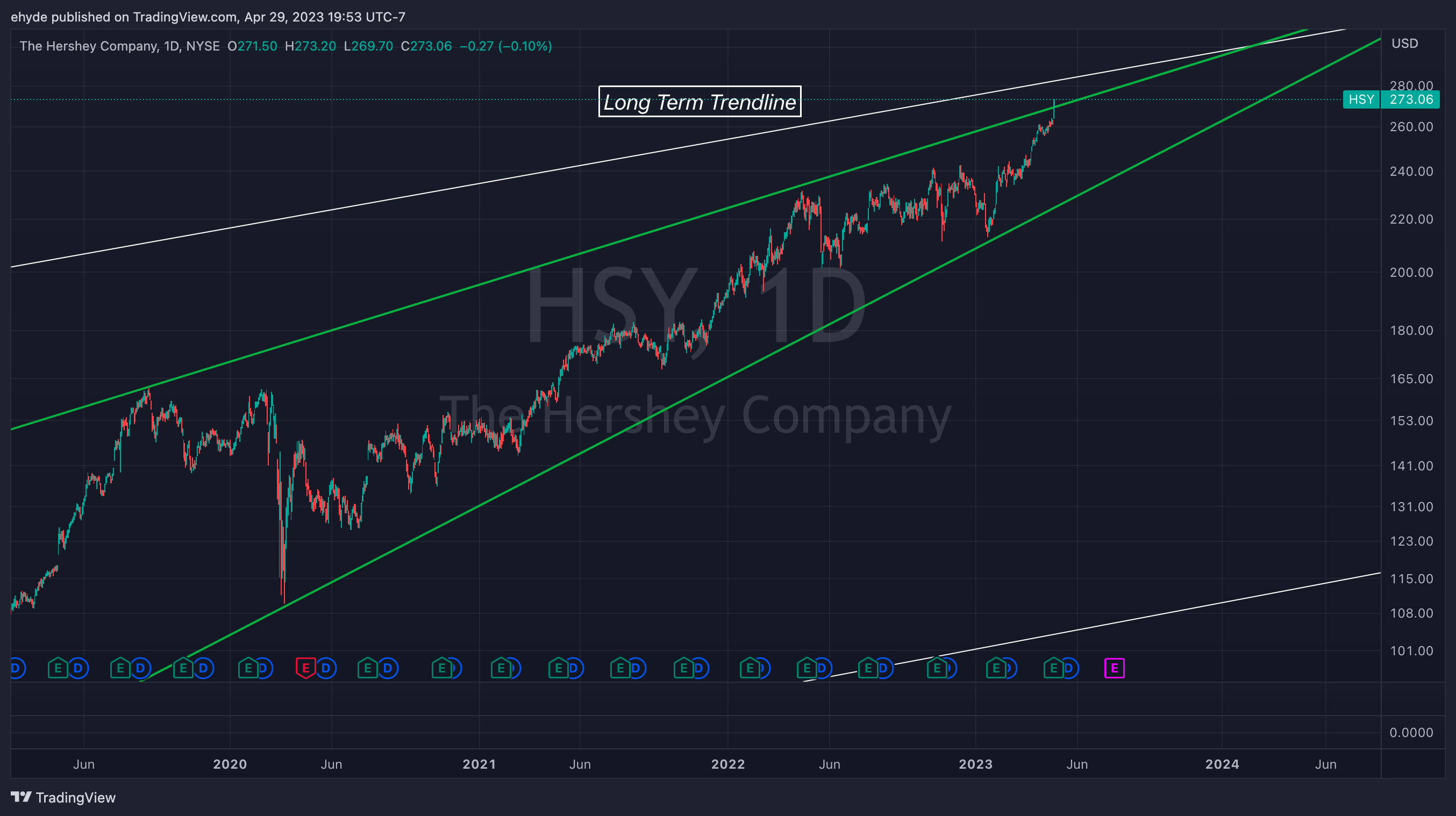Click the 2023 year label on time axis
Image resolution: width=1456 pixels, height=816 pixels.
[x=975, y=764]
